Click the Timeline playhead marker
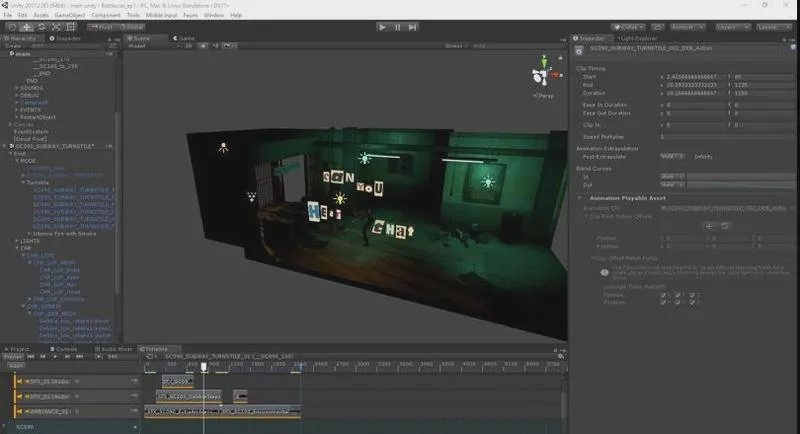 204,366
